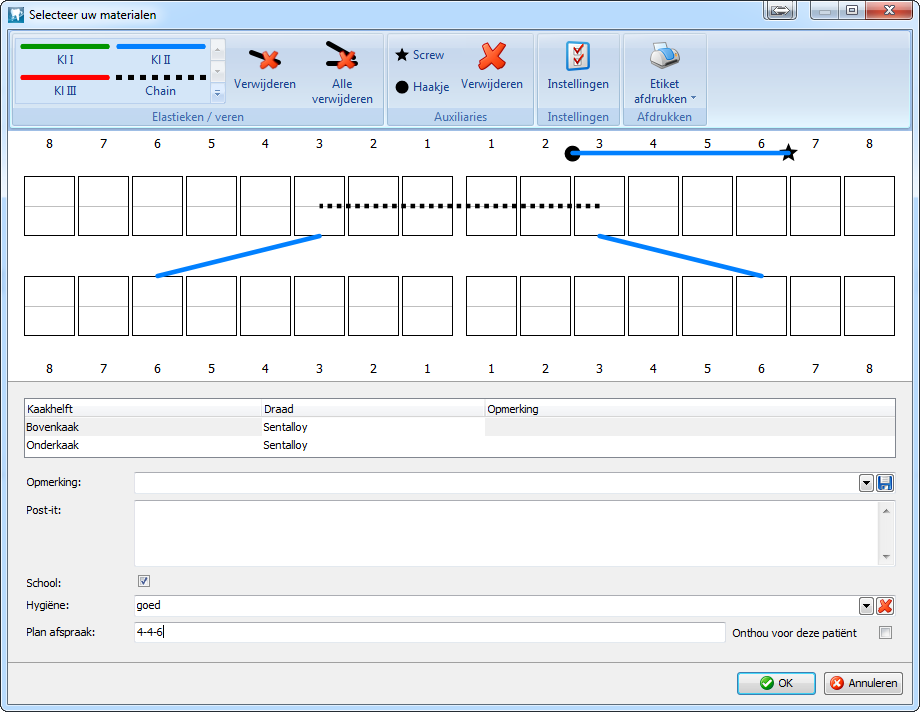Click the Opmerking column header in the table
The width and height of the screenshot is (920, 712).
690,409
